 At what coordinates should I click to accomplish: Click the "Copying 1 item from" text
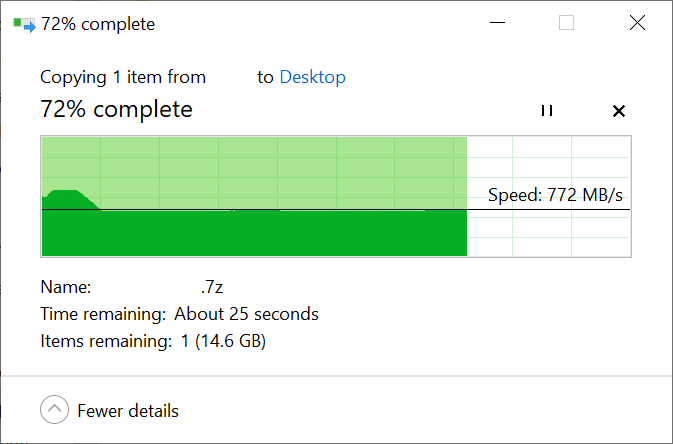(x=123, y=77)
